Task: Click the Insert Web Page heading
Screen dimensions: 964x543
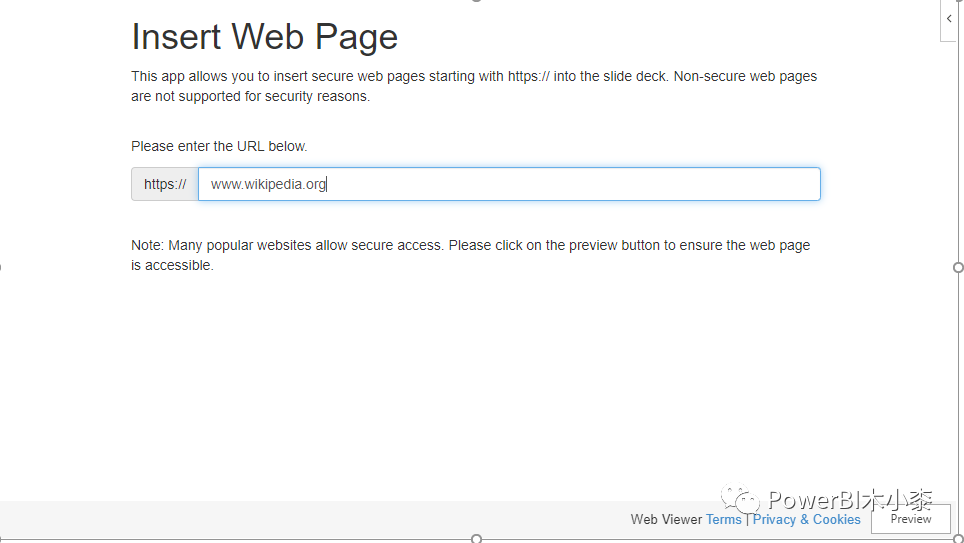Action: pyautogui.click(x=264, y=36)
